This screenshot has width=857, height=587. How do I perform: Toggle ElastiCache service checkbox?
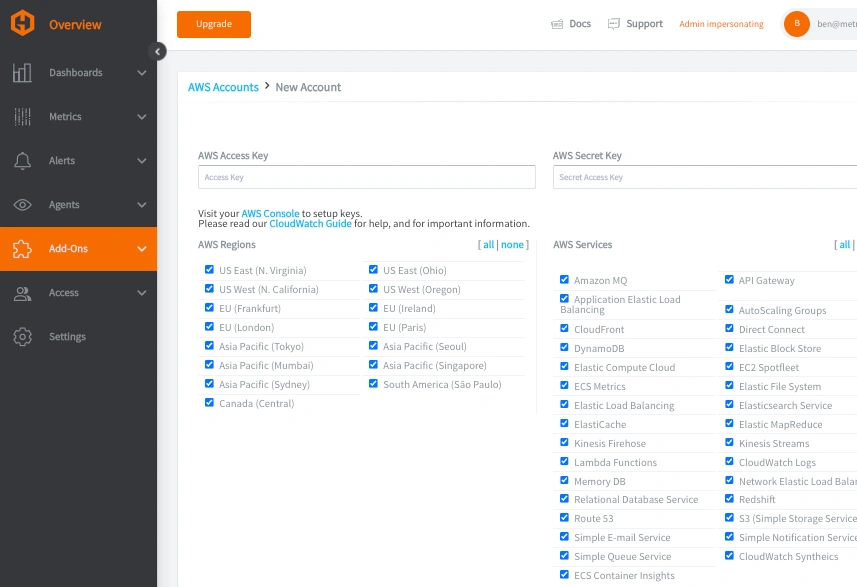(x=565, y=424)
